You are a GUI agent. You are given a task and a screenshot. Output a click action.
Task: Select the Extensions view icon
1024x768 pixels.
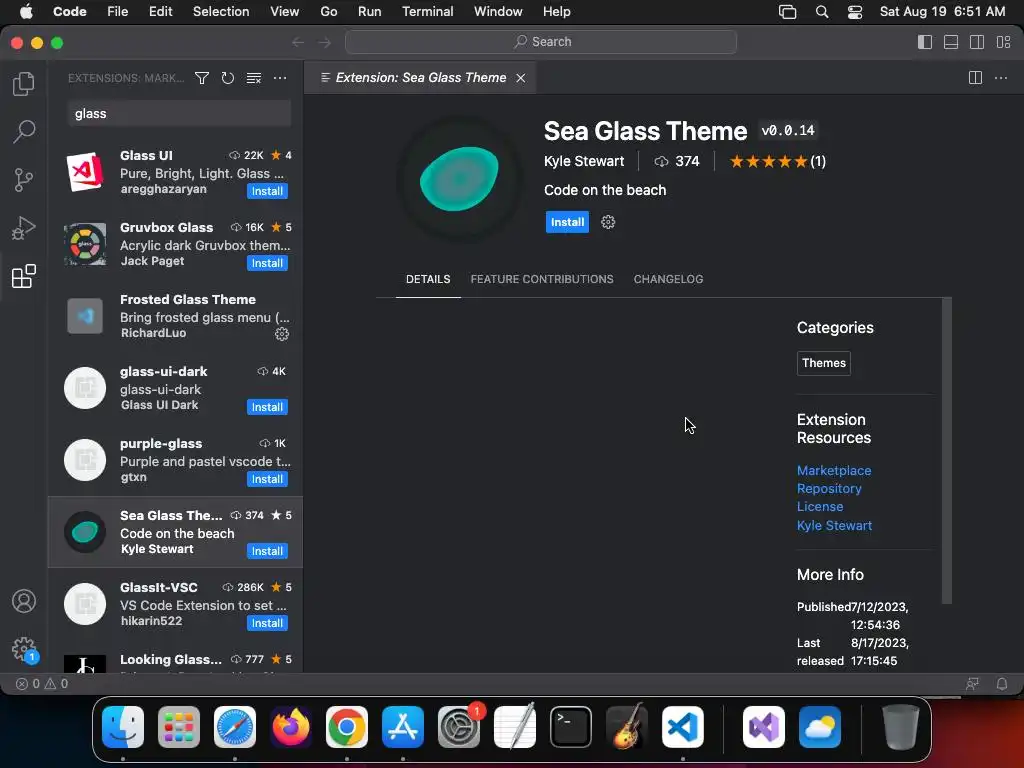pyautogui.click(x=24, y=276)
